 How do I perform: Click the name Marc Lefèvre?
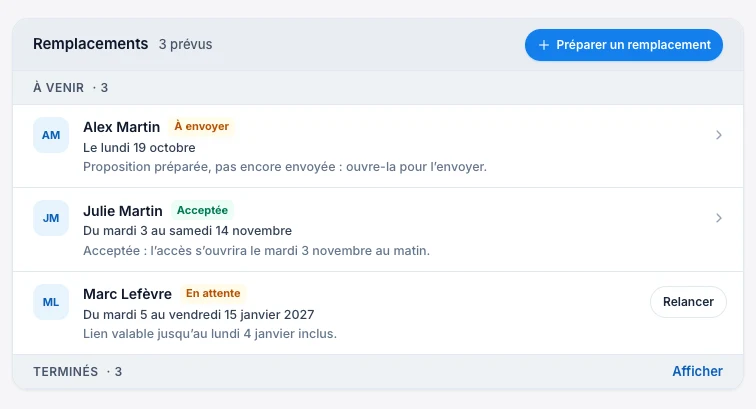pyautogui.click(x=127, y=294)
